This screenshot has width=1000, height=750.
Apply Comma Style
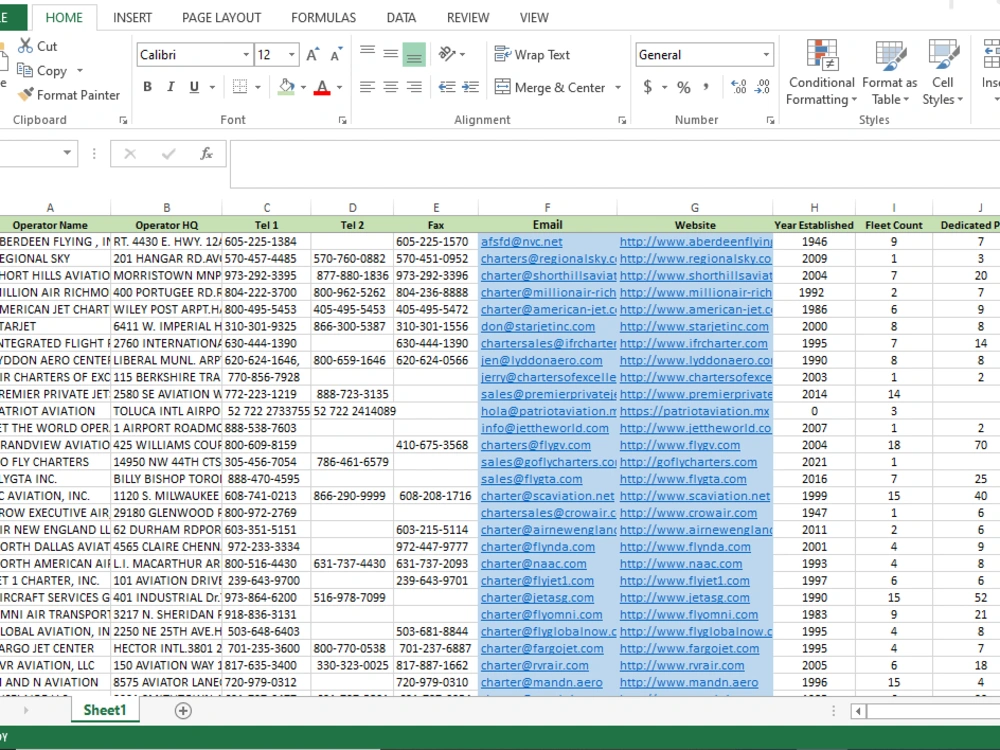[706, 86]
